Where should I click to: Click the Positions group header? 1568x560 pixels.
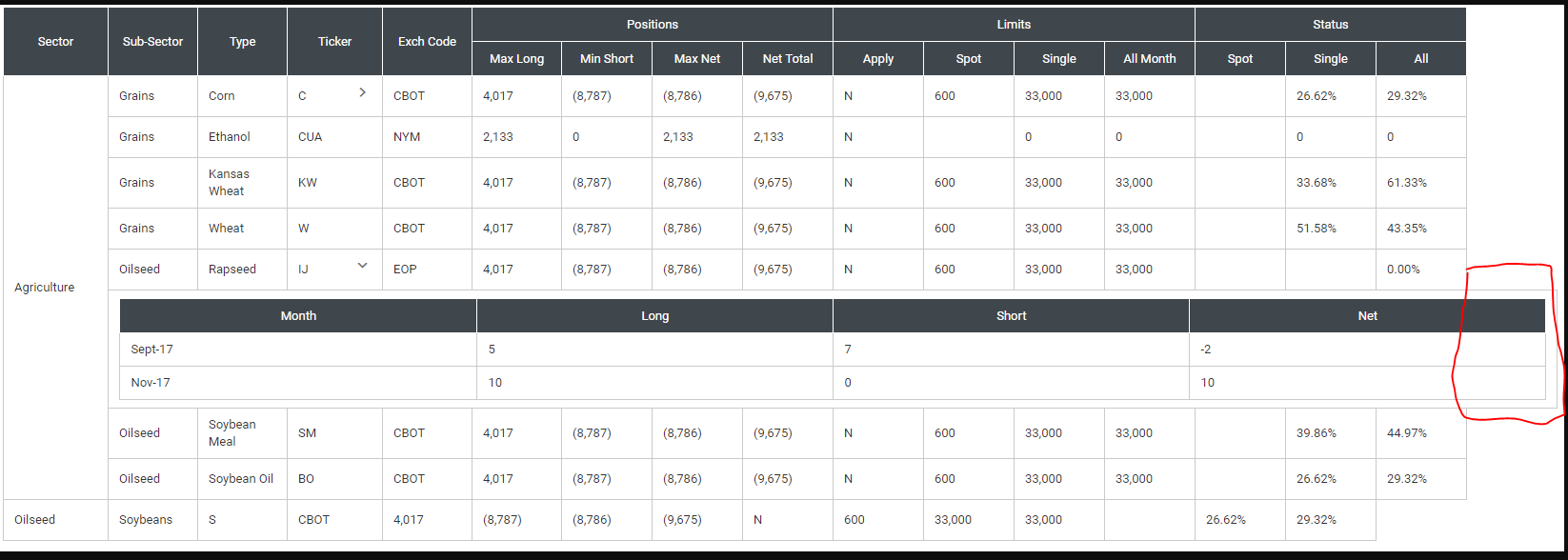coord(652,24)
